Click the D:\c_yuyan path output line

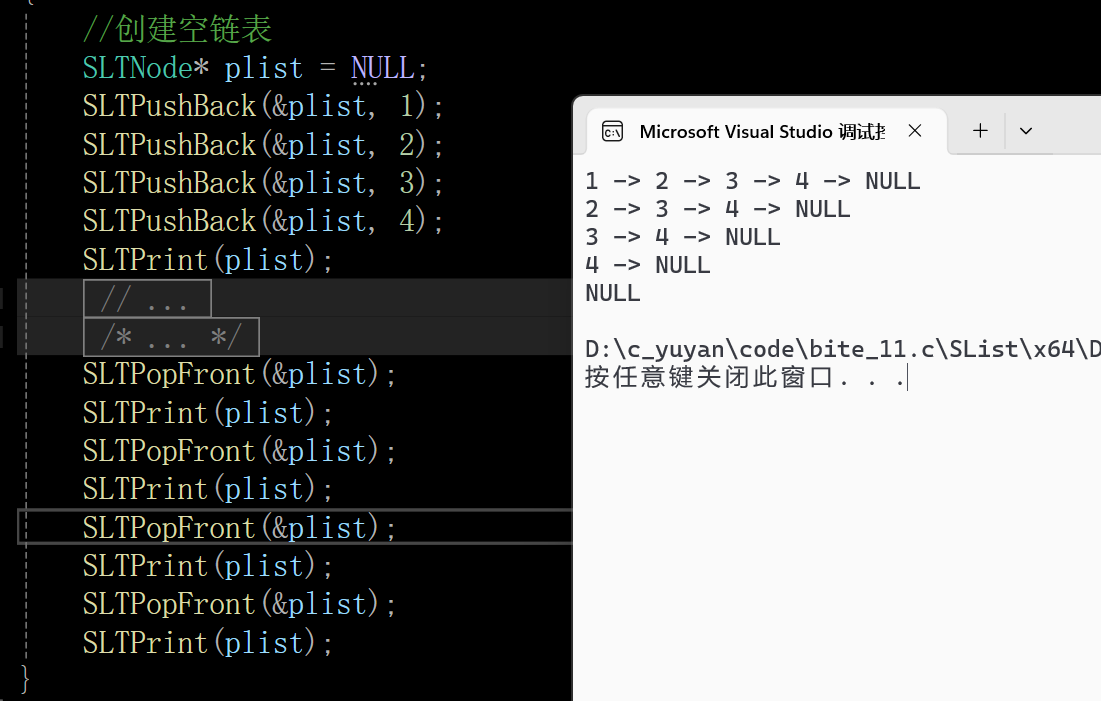(x=843, y=349)
